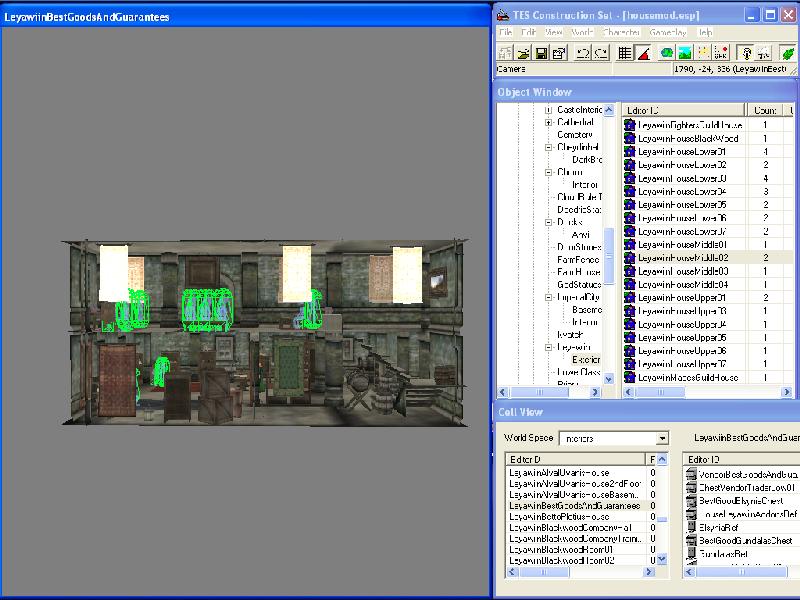Open the Edit menu
This screenshot has height=600, width=800.
528,32
